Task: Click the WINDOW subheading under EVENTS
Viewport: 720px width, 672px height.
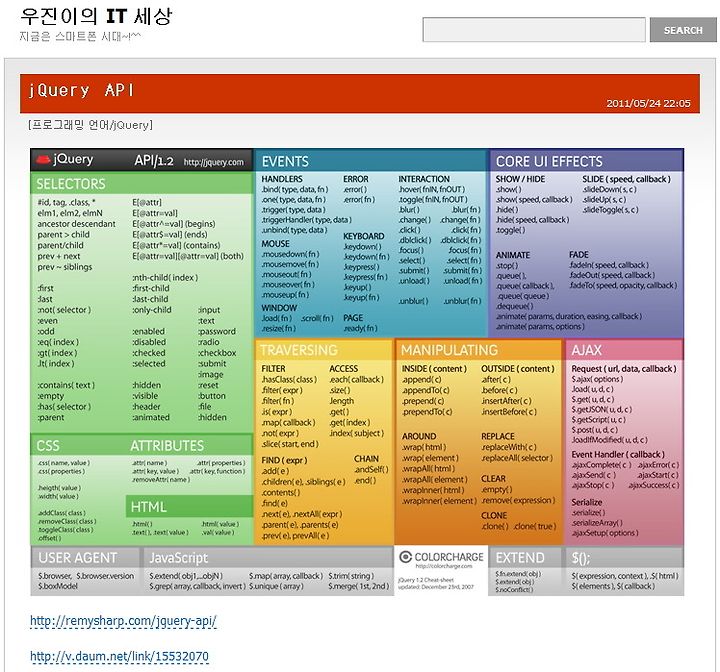Action: 279,308
